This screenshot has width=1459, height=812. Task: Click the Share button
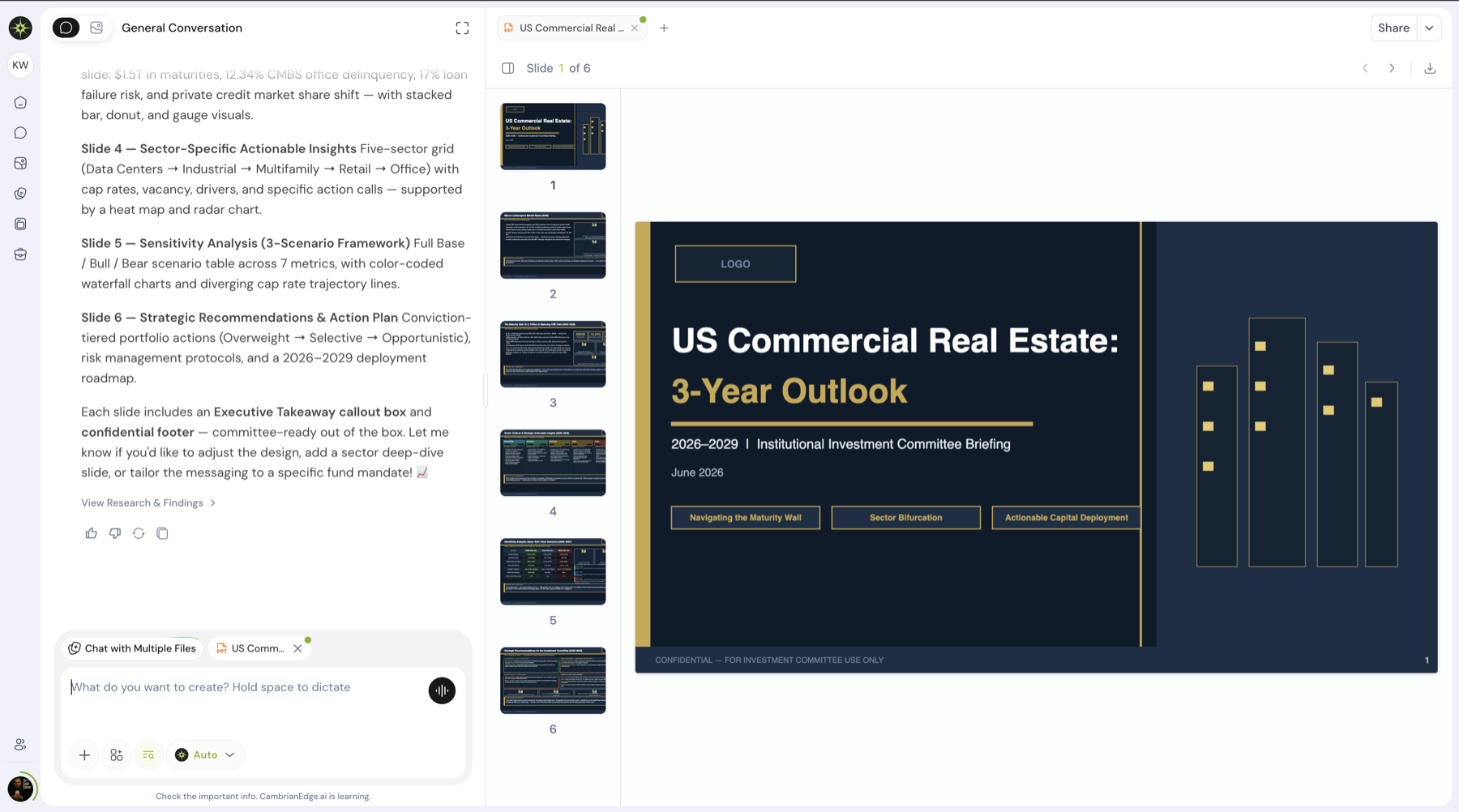[x=1393, y=28]
